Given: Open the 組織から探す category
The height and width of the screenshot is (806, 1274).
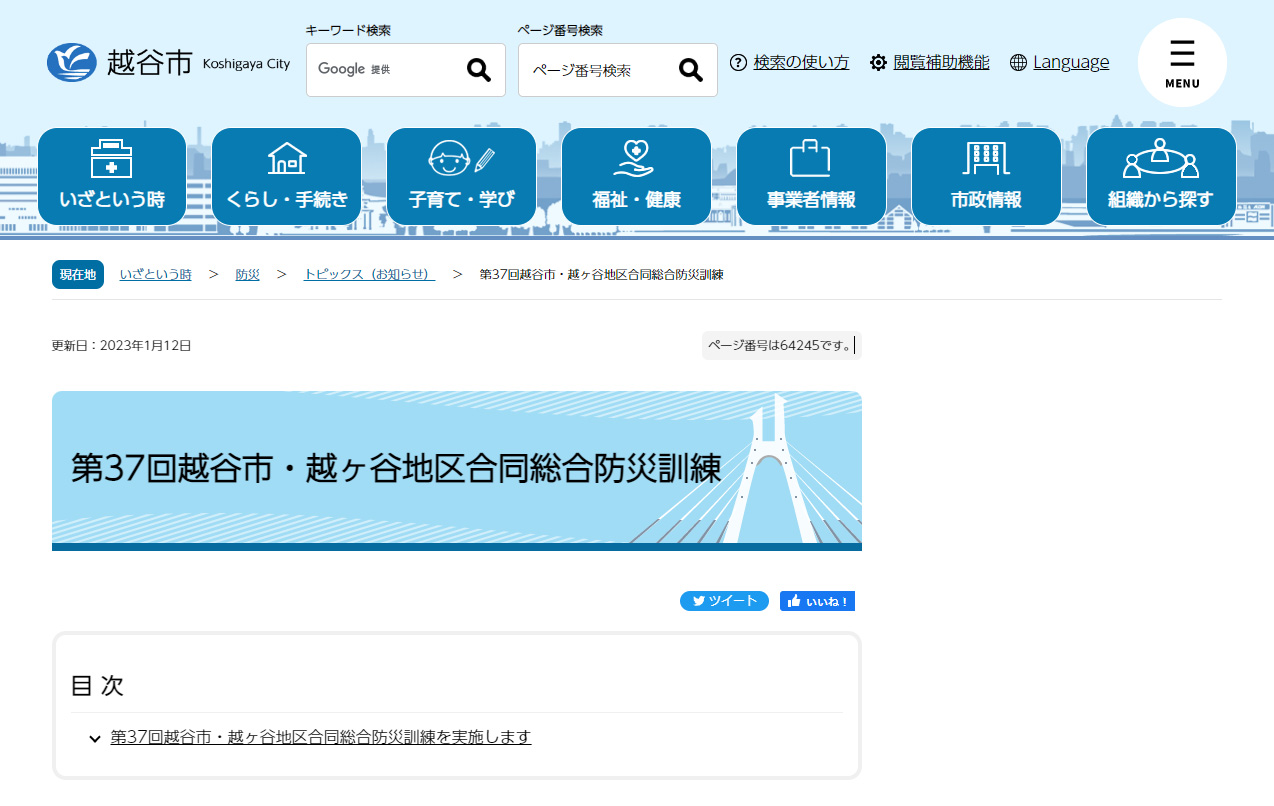Looking at the screenshot, I should pyautogui.click(x=1161, y=177).
